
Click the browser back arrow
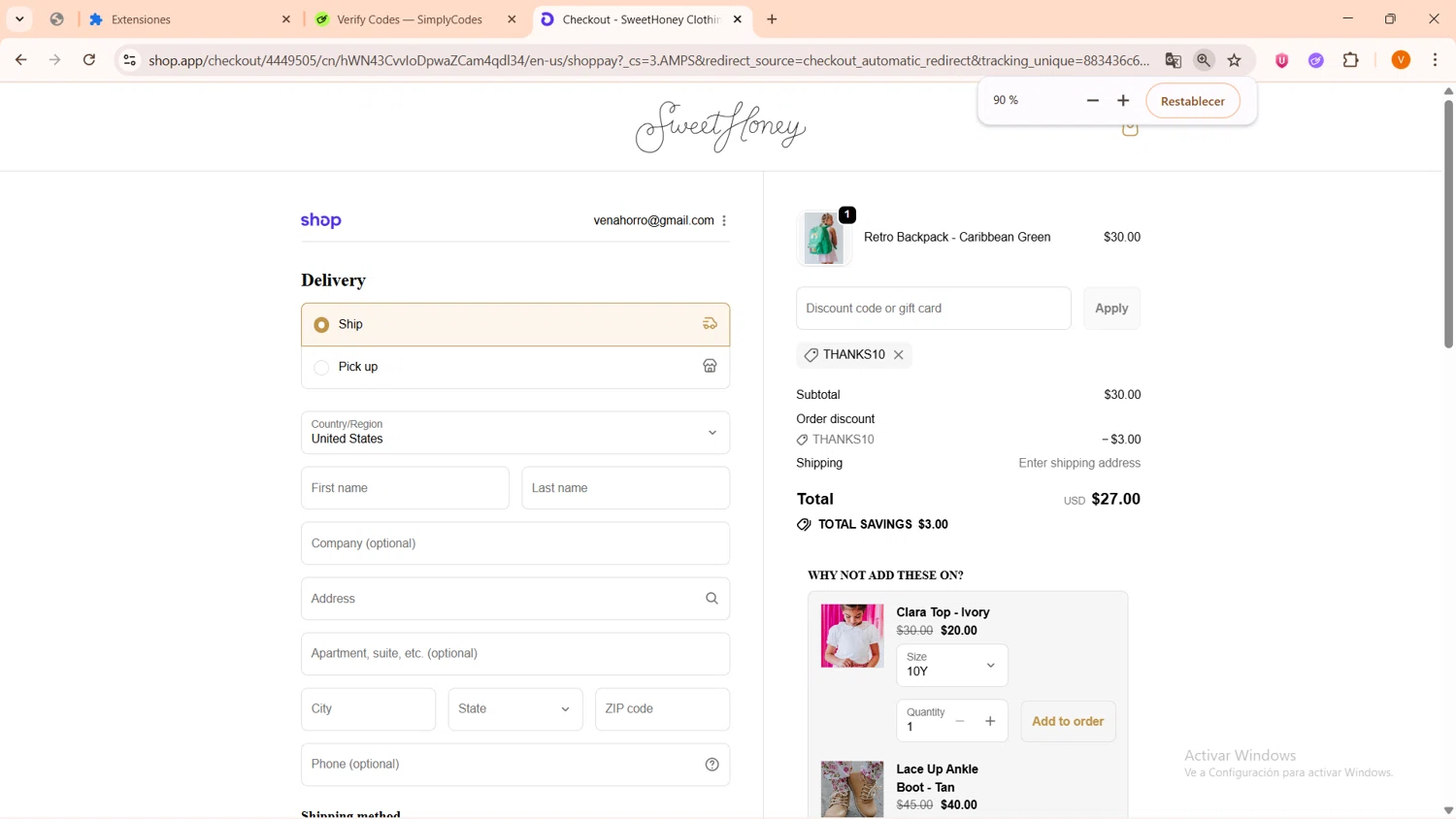[20, 60]
